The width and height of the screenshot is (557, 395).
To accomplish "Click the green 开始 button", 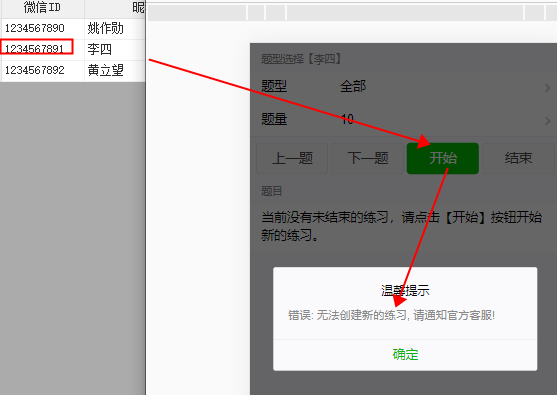I will (x=443, y=158).
